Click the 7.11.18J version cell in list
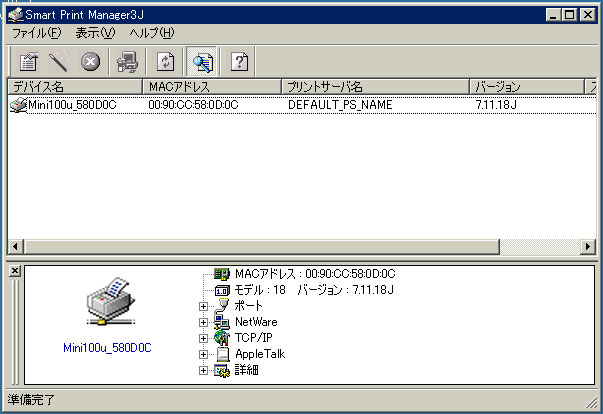The width and height of the screenshot is (603, 414). click(x=496, y=105)
